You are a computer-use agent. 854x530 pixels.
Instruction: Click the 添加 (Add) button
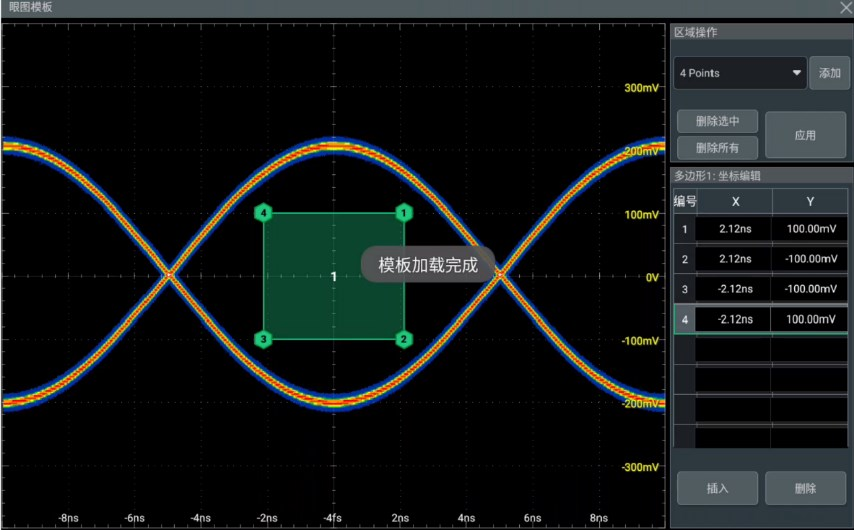click(x=829, y=73)
